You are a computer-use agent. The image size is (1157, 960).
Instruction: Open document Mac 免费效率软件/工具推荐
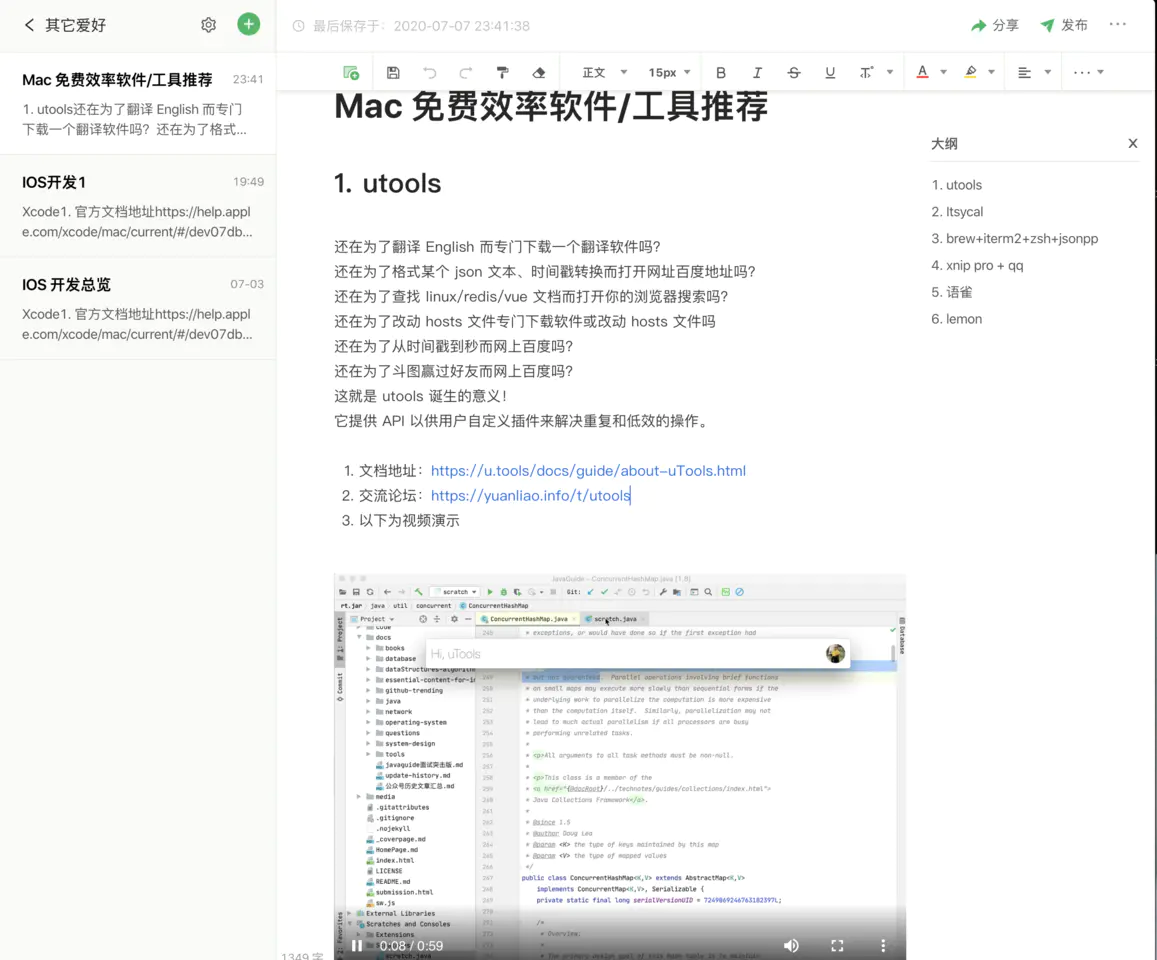point(138,103)
